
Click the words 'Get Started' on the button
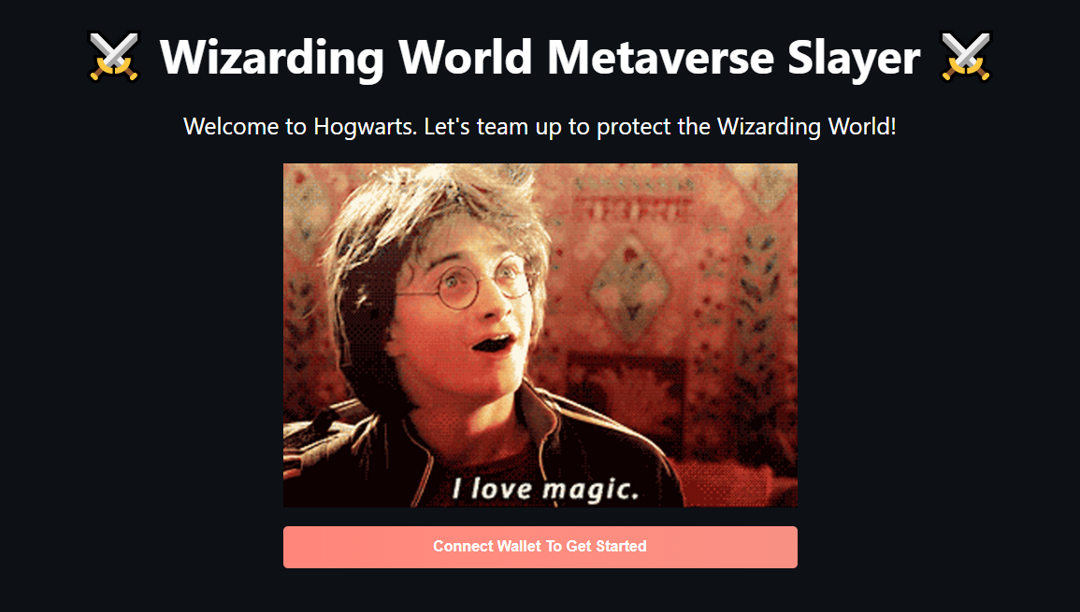coord(607,547)
